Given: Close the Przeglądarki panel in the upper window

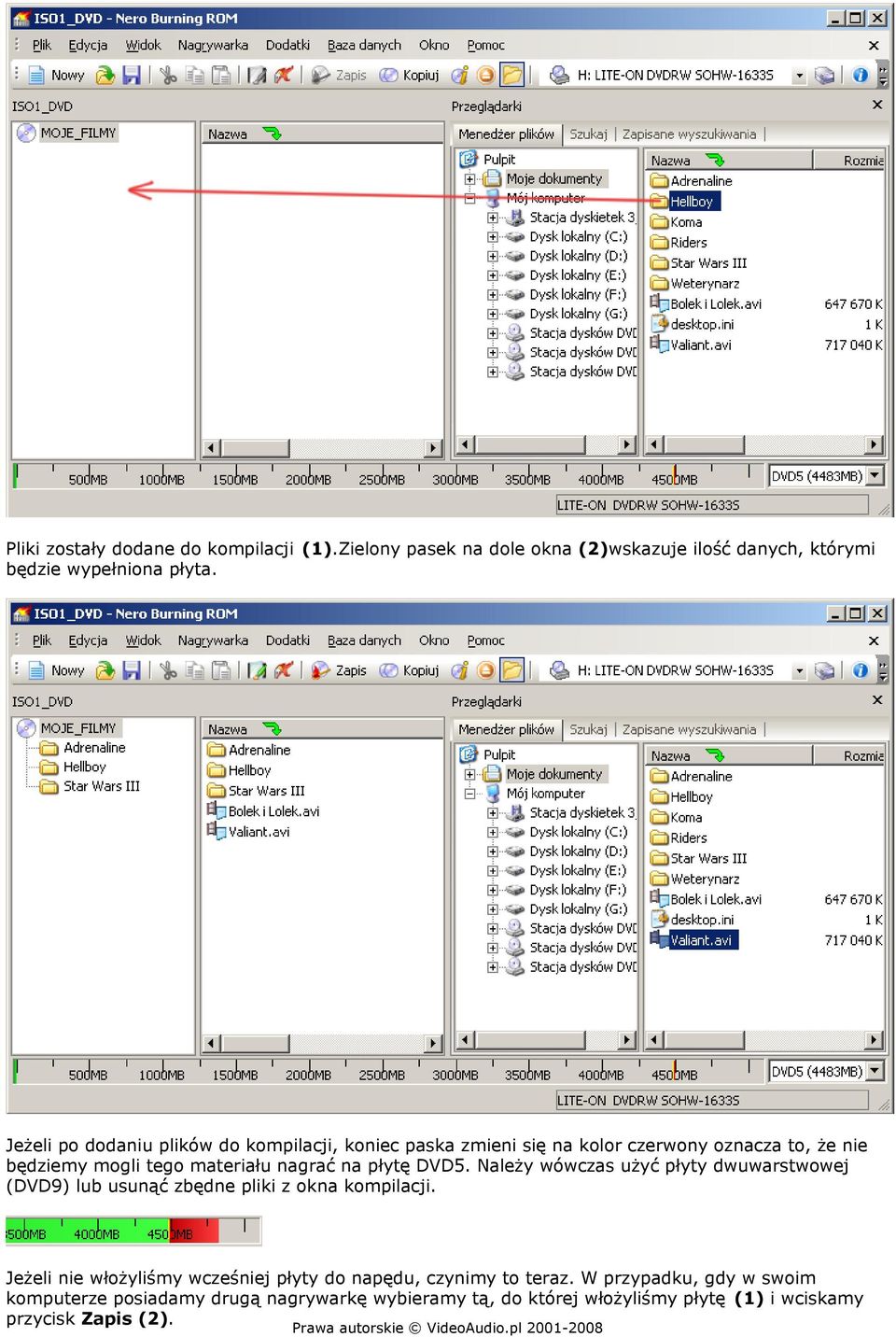Looking at the screenshot, I should [877, 106].
